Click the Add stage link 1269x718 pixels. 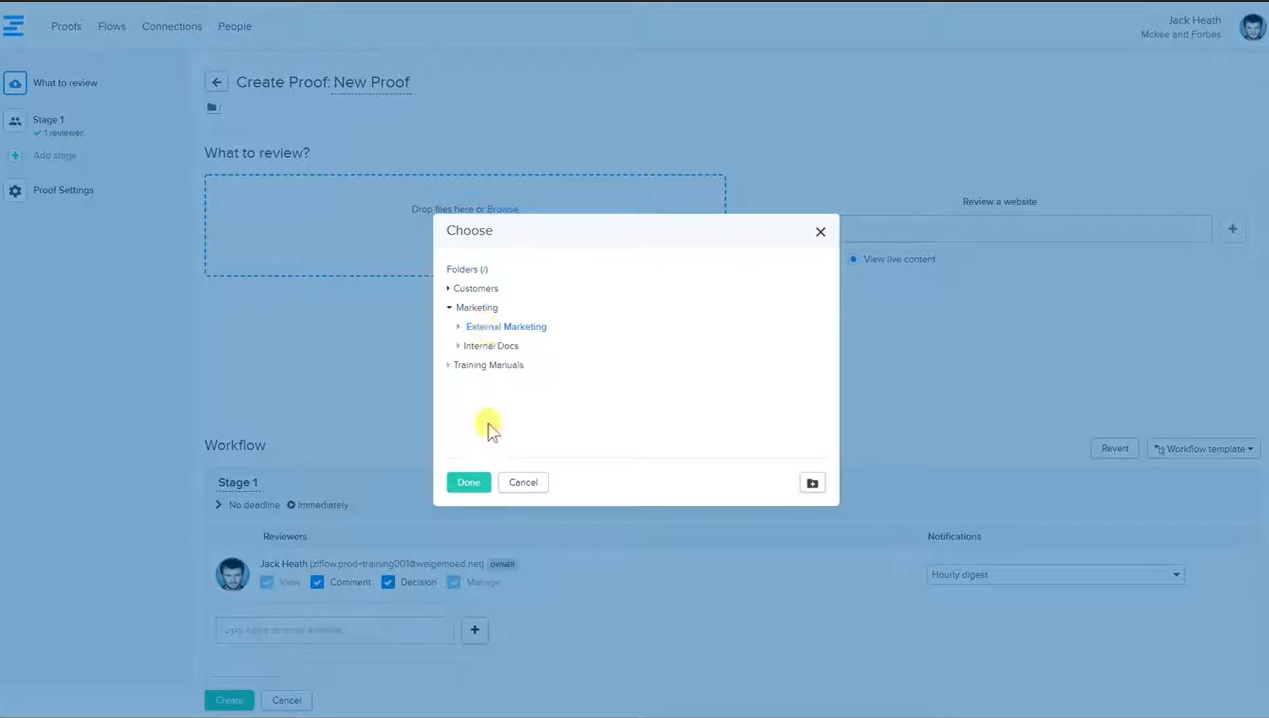[x=55, y=156]
